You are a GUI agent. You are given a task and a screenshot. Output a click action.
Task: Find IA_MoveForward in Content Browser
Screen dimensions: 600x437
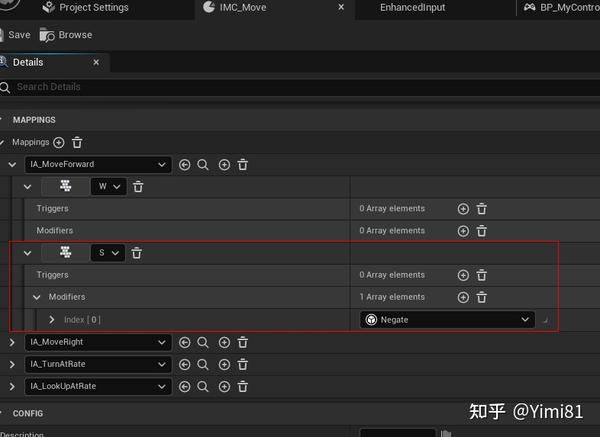203,165
